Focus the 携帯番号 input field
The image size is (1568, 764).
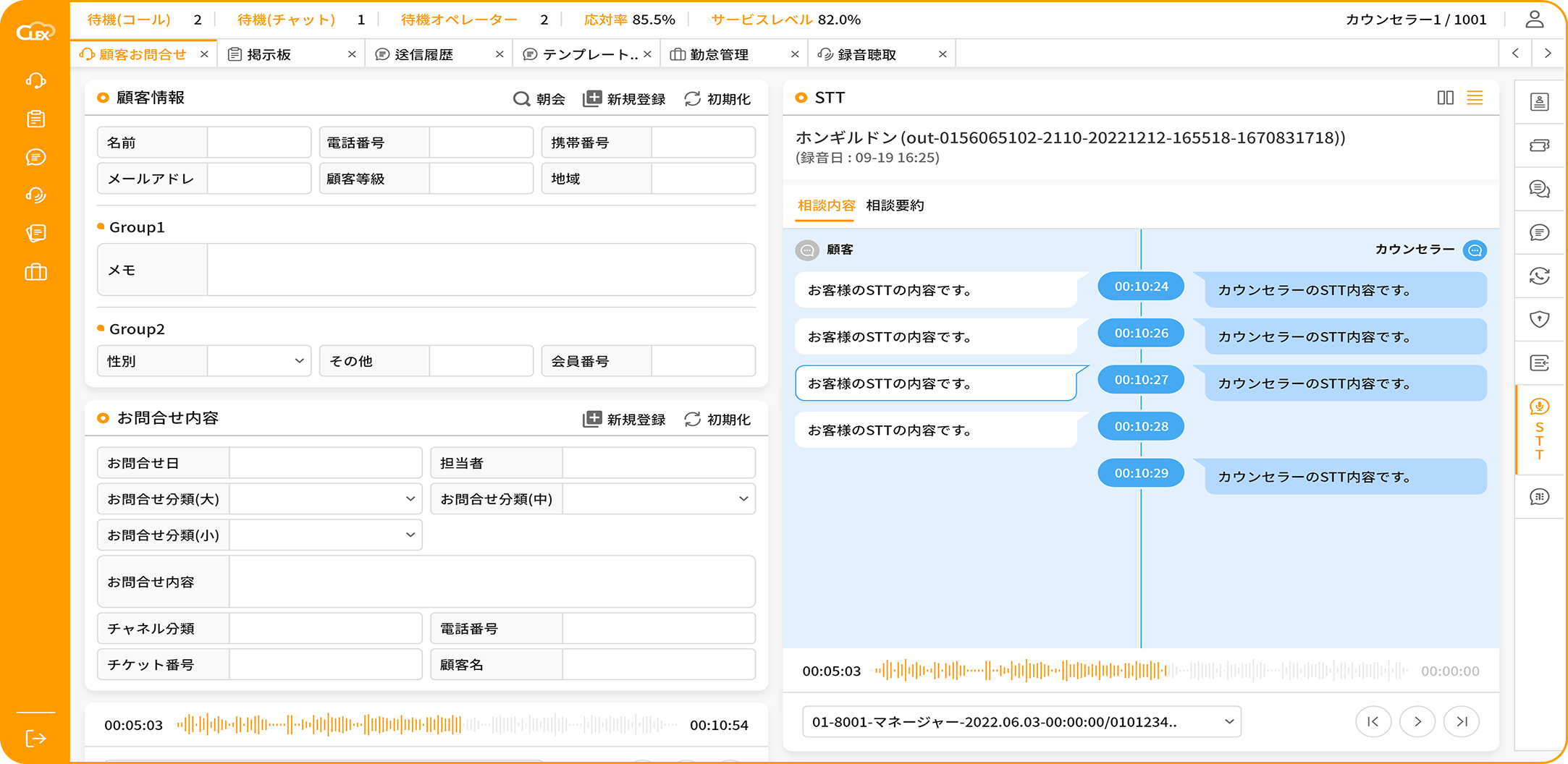pos(704,143)
